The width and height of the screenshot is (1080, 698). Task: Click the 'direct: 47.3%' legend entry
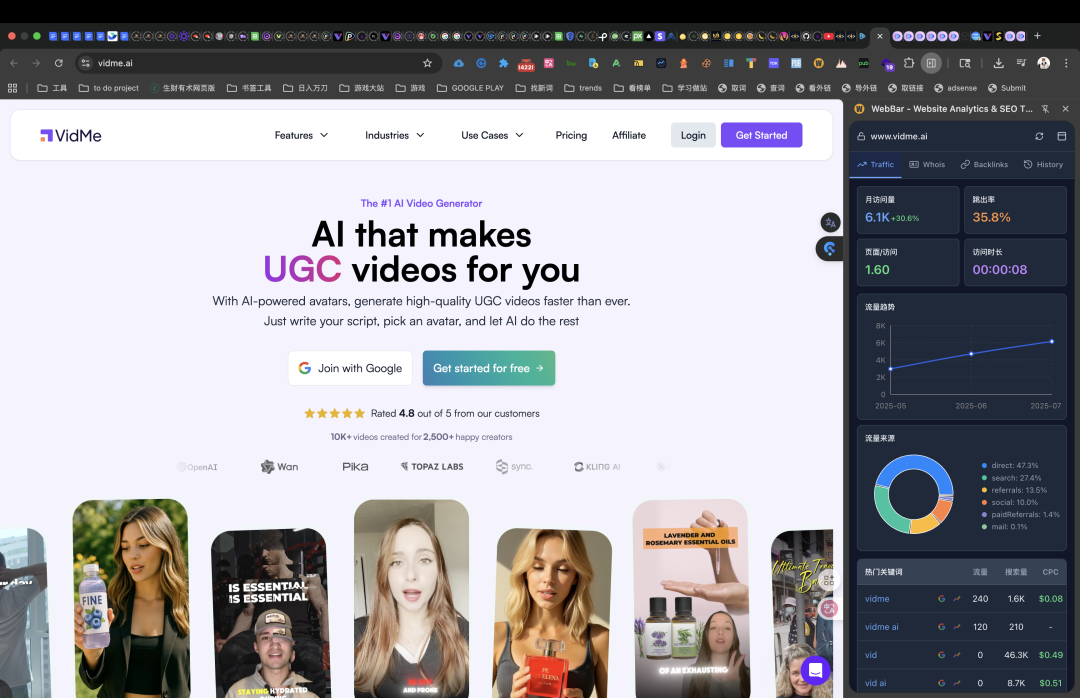pos(1010,466)
